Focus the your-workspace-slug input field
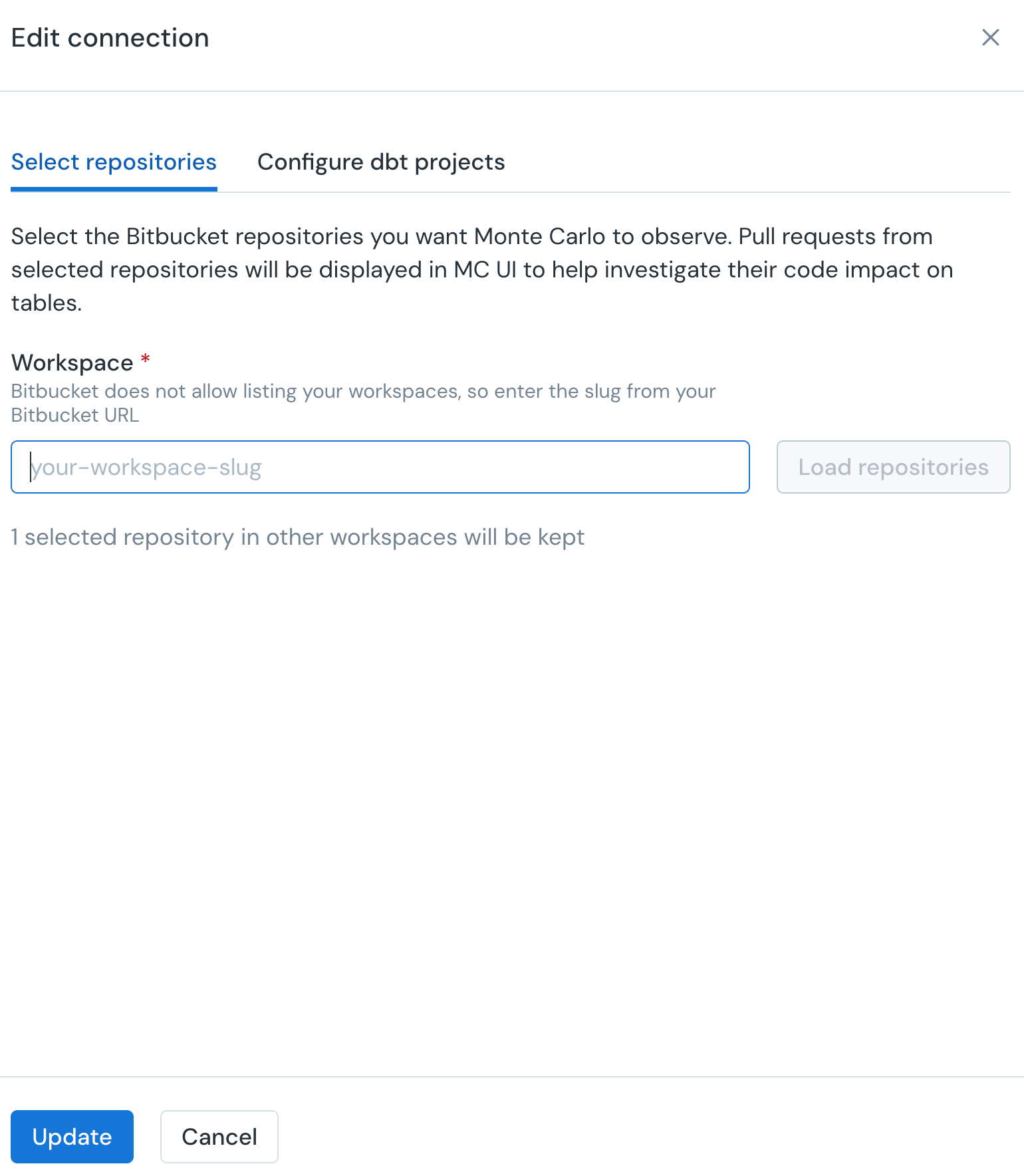Image resolution: width=1024 pixels, height=1176 pixels. [380, 467]
